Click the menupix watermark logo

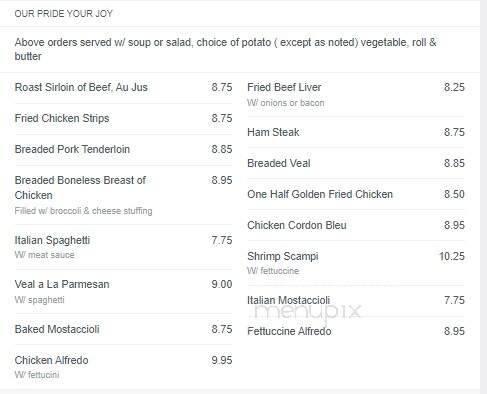(307, 312)
